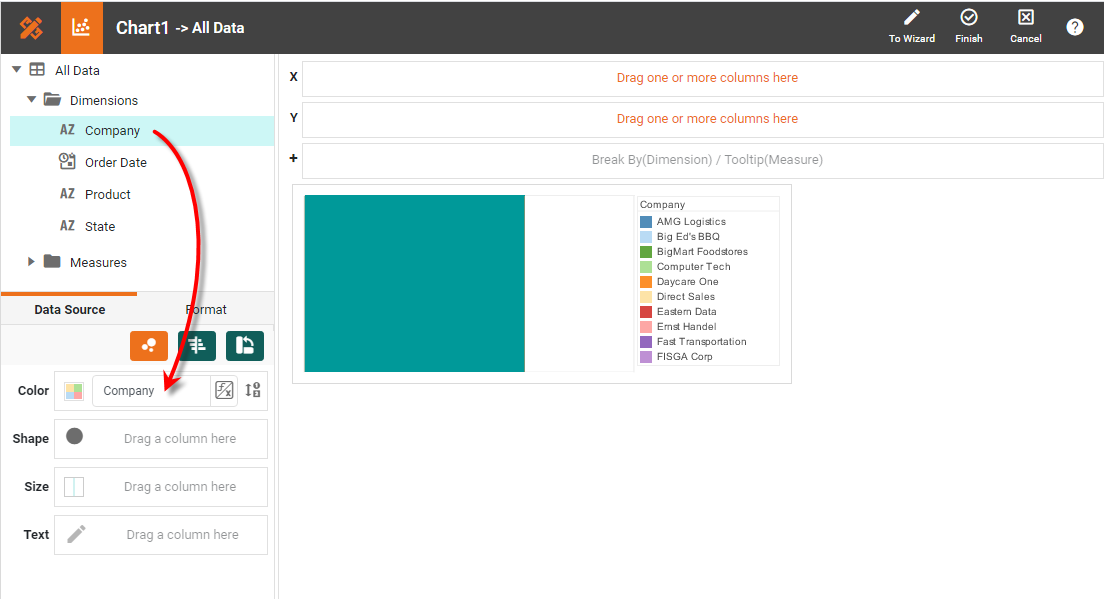Click the color palette icon in Color row
The image size is (1104, 599).
pyautogui.click(x=75, y=390)
